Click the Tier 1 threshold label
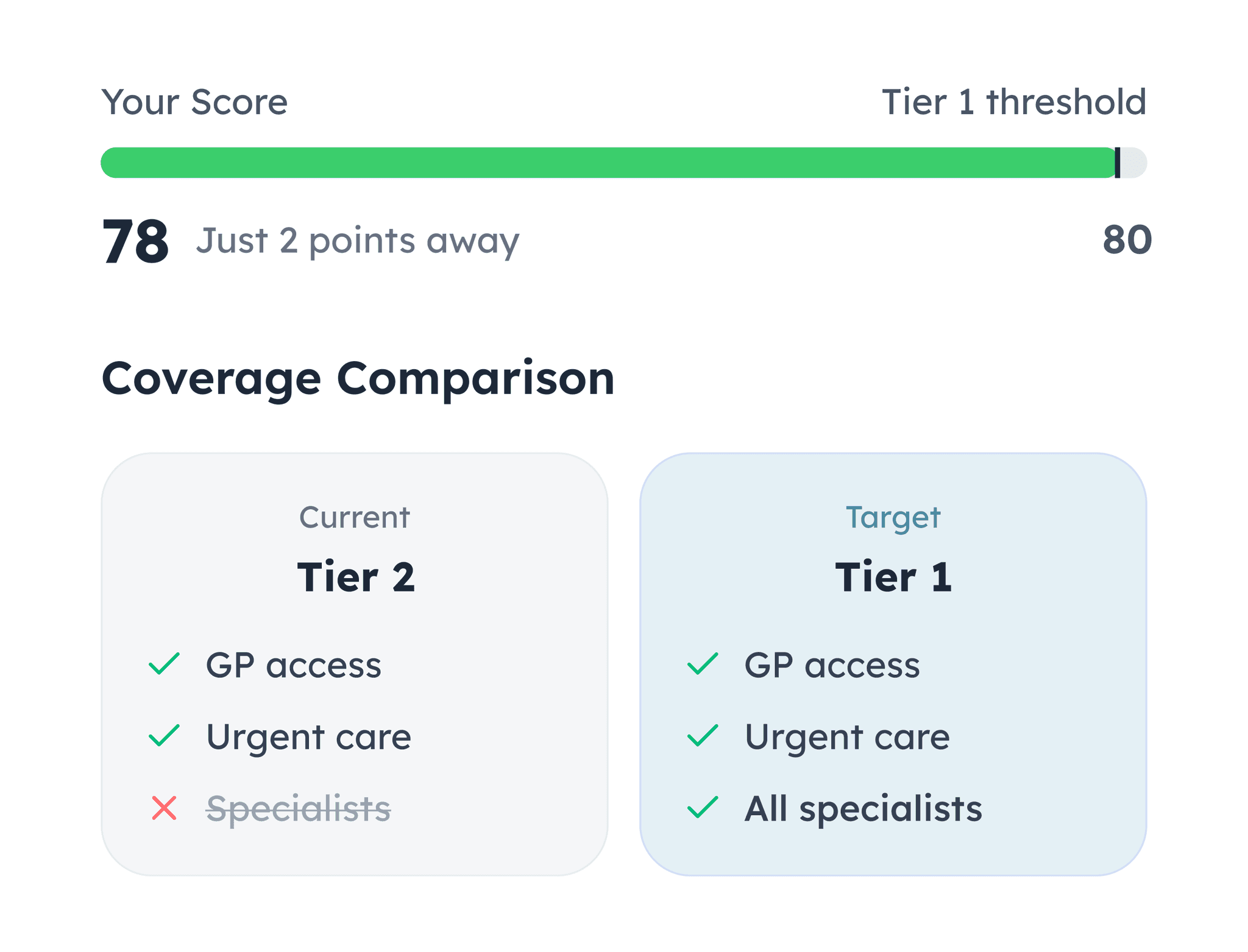1248x952 pixels. coord(1014,102)
